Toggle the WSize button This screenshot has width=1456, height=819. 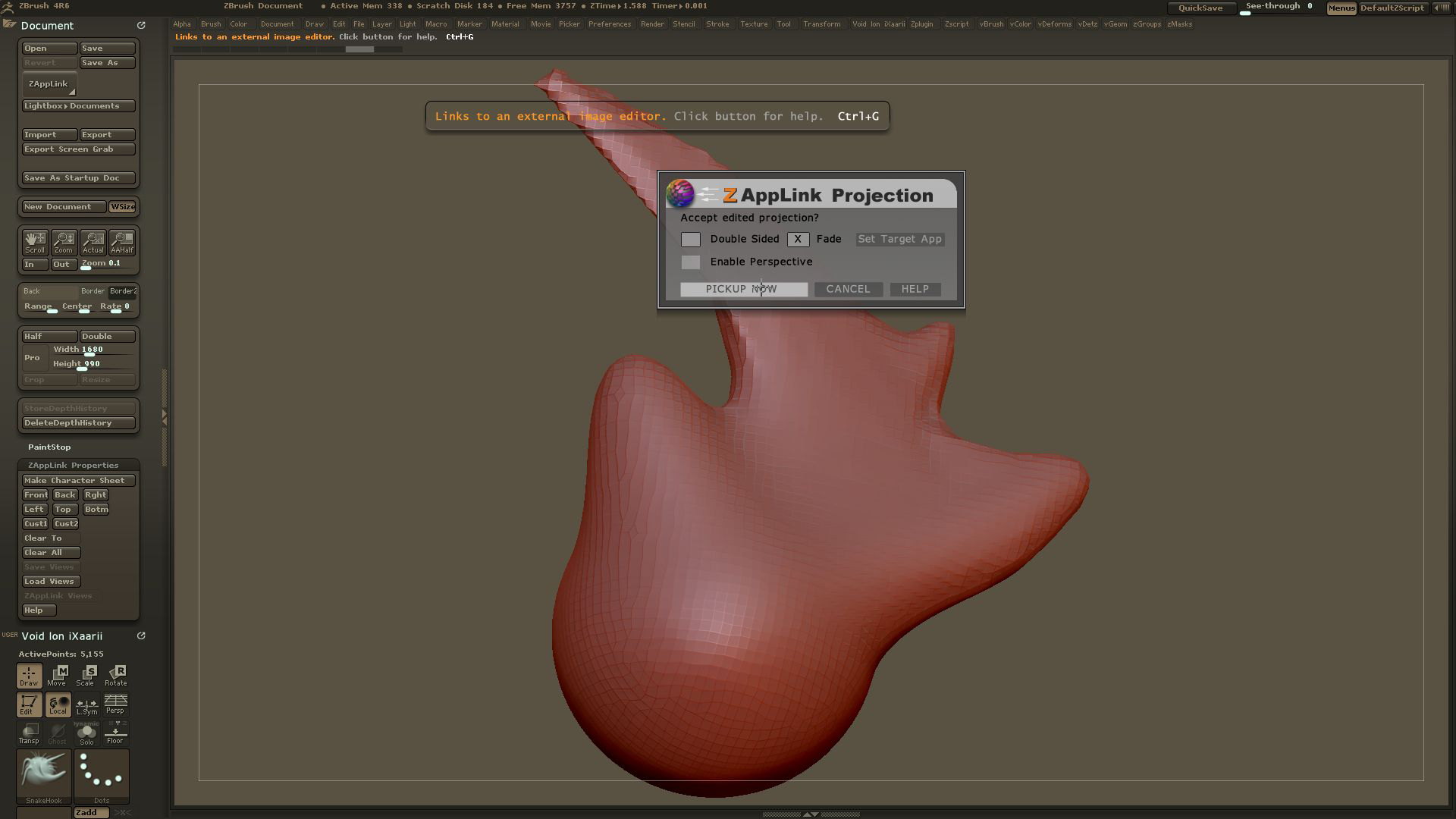pos(122,207)
